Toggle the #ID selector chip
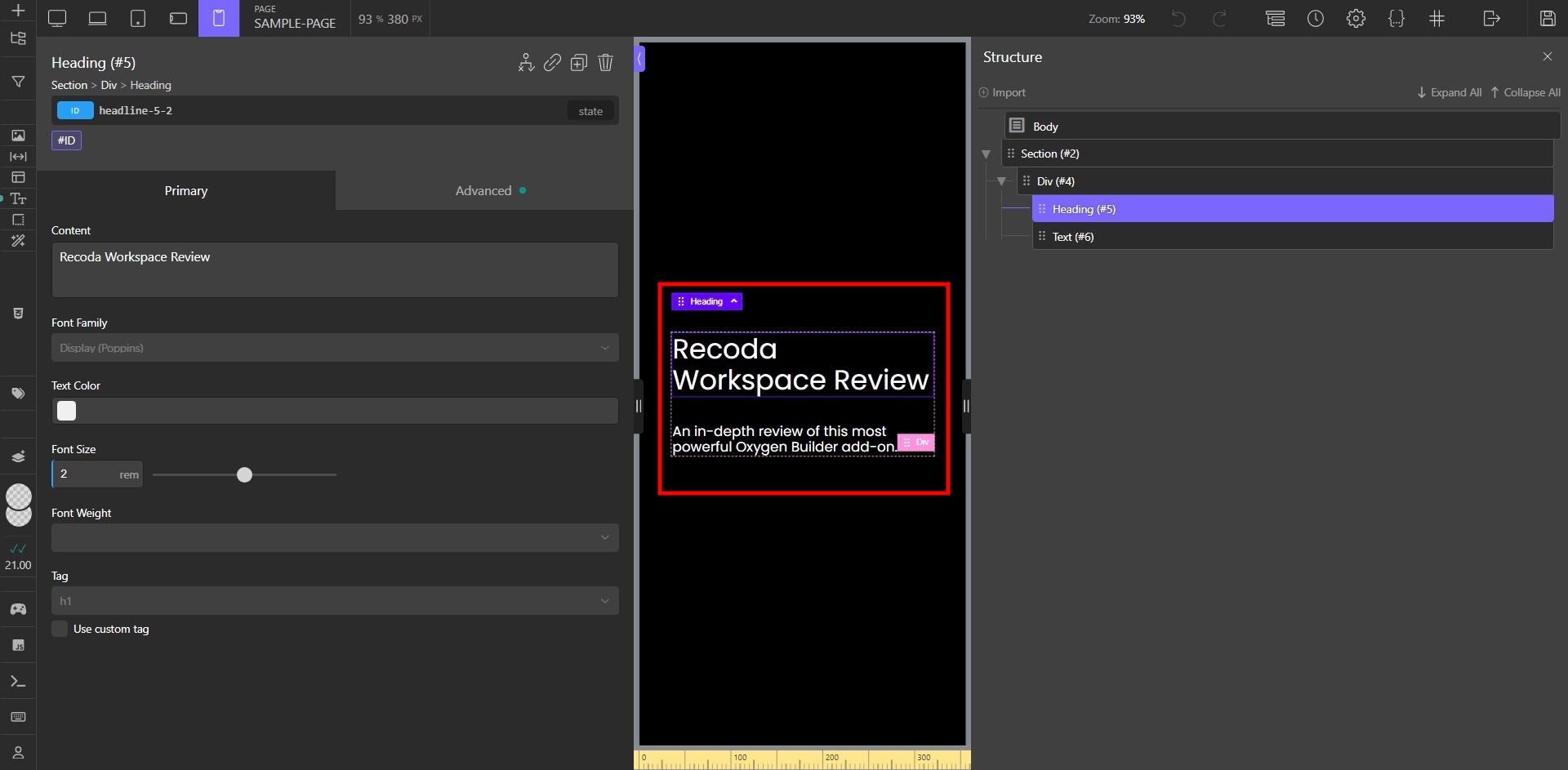The height and width of the screenshot is (770, 1568). click(x=66, y=140)
